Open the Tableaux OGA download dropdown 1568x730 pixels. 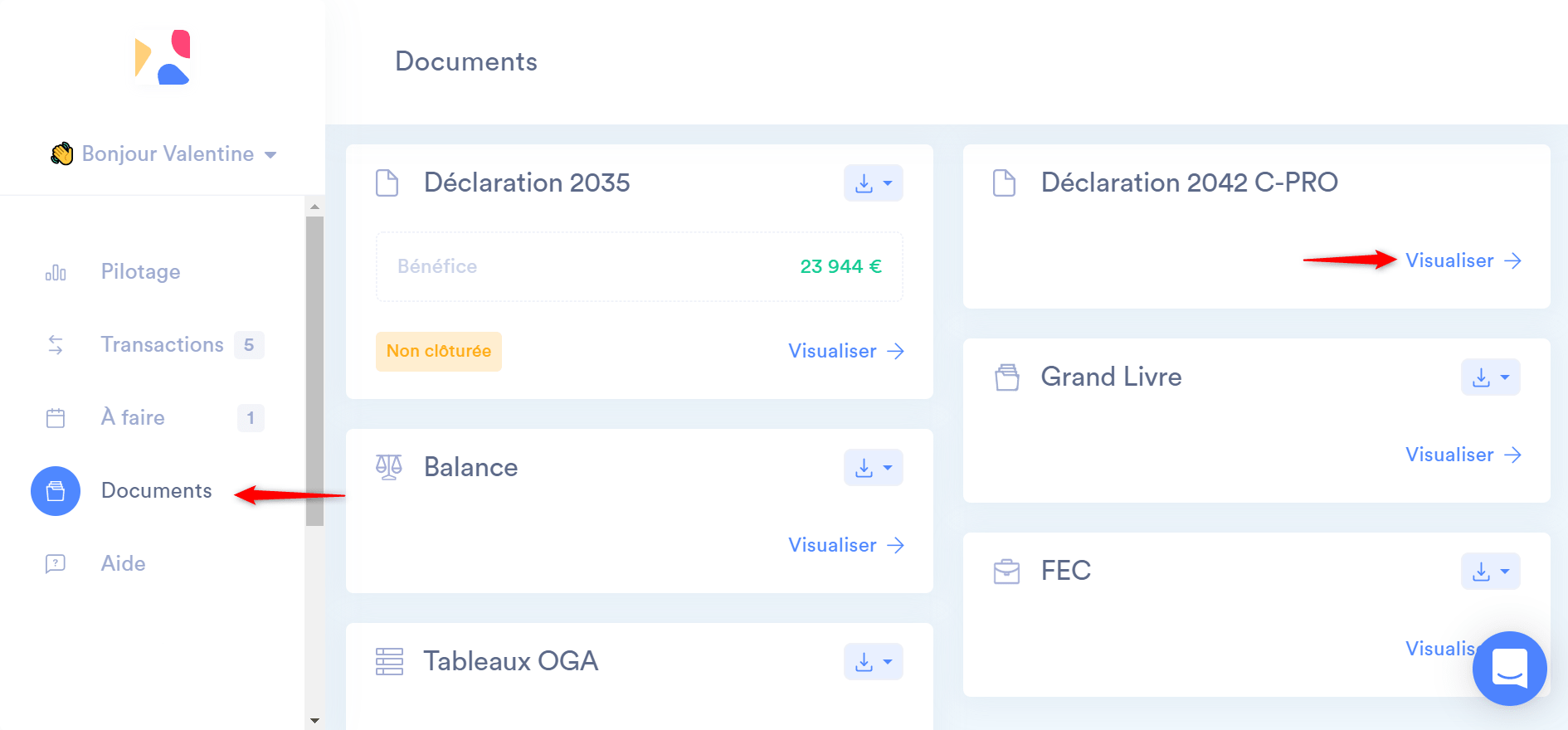[x=873, y=662]
